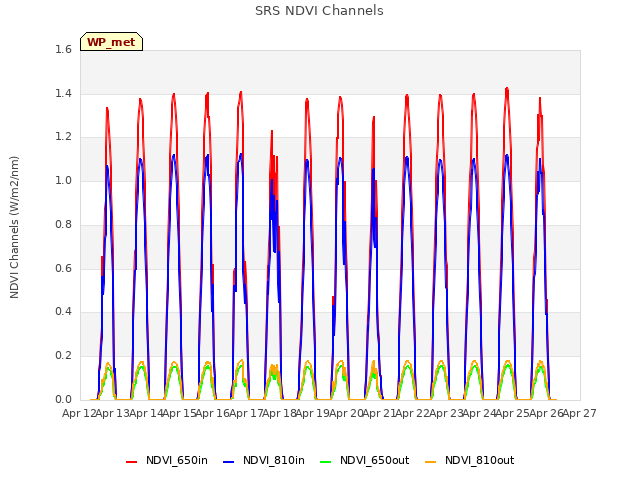Click the chart title SRS NDVI Channels
The width and height of the screenshot is (640, 480).
click(x=319, y=11)
